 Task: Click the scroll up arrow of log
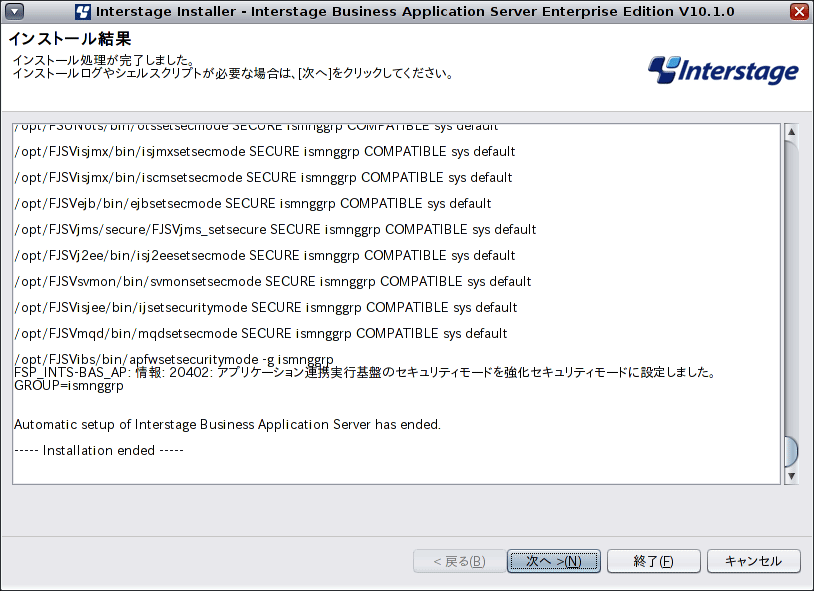tap(791, 131)
